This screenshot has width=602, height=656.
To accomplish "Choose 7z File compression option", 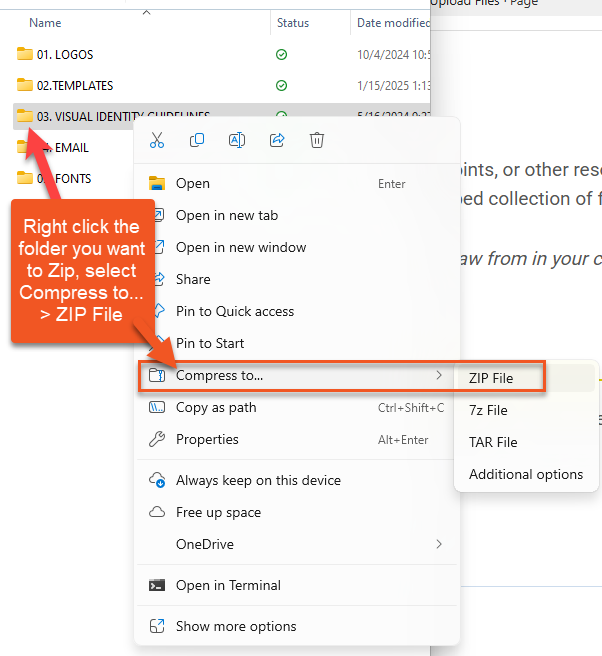I will [488, 410].
